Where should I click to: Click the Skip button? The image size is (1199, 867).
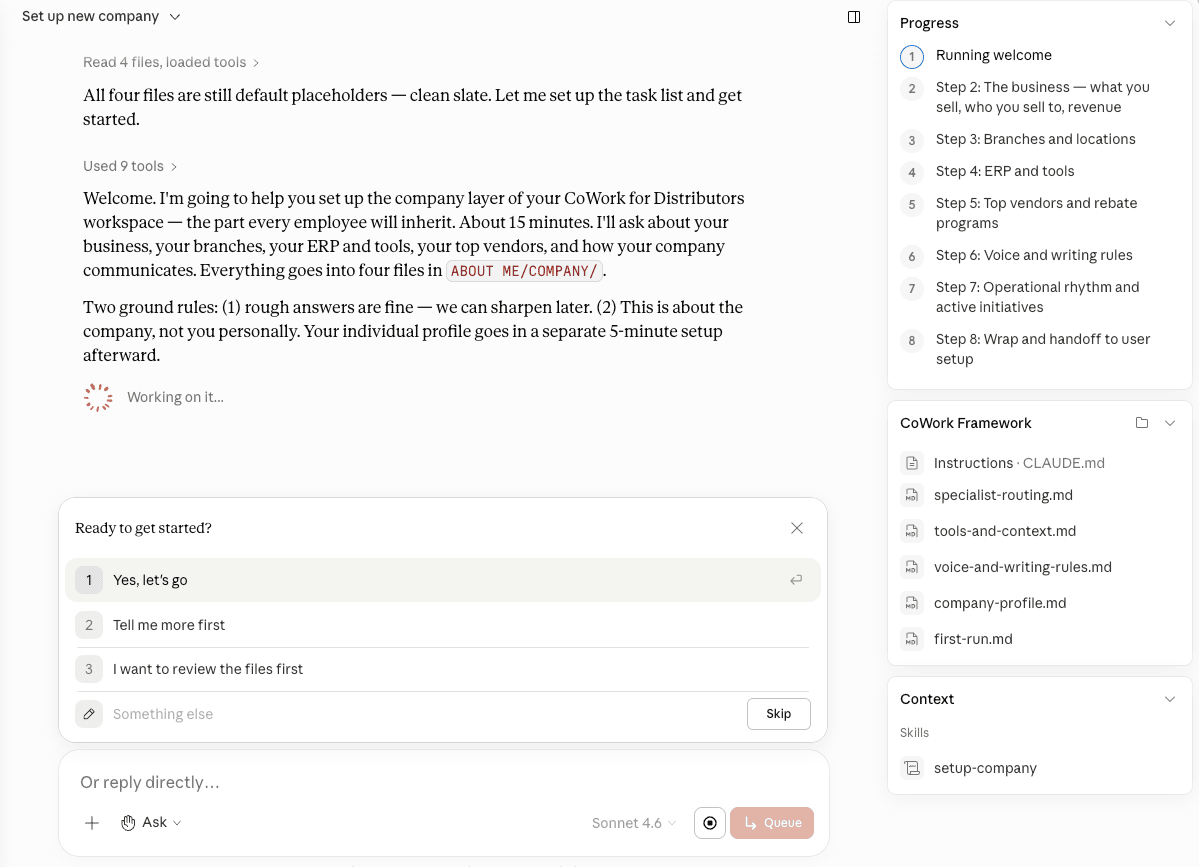(778, 714)
